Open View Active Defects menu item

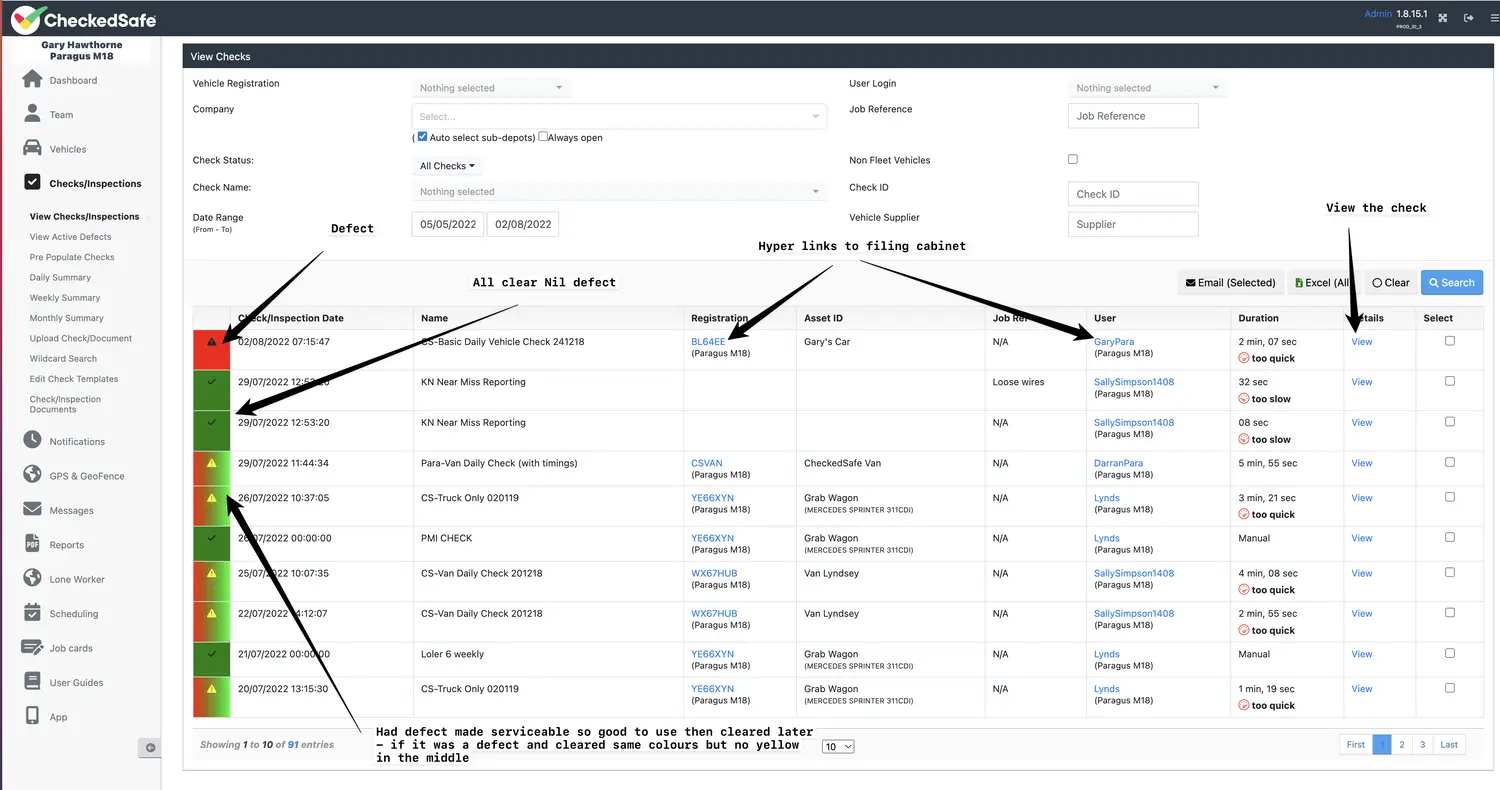(x=70, y=237)
